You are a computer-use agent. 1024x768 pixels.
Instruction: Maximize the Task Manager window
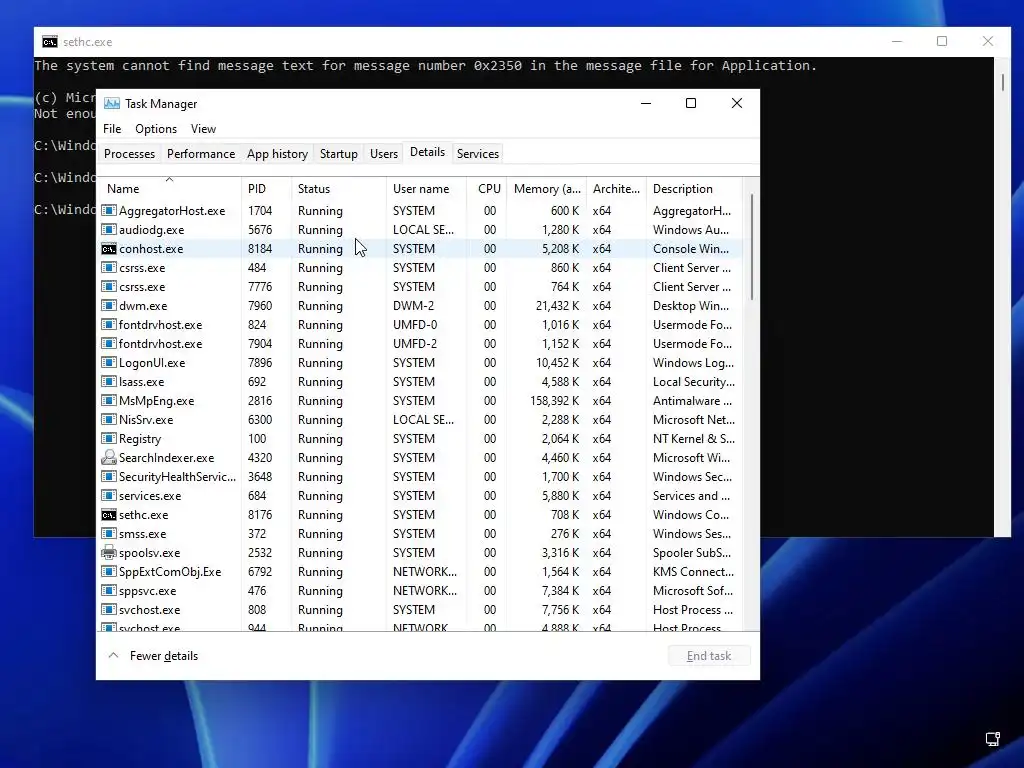pyautogui.click(x=691, y=103)
